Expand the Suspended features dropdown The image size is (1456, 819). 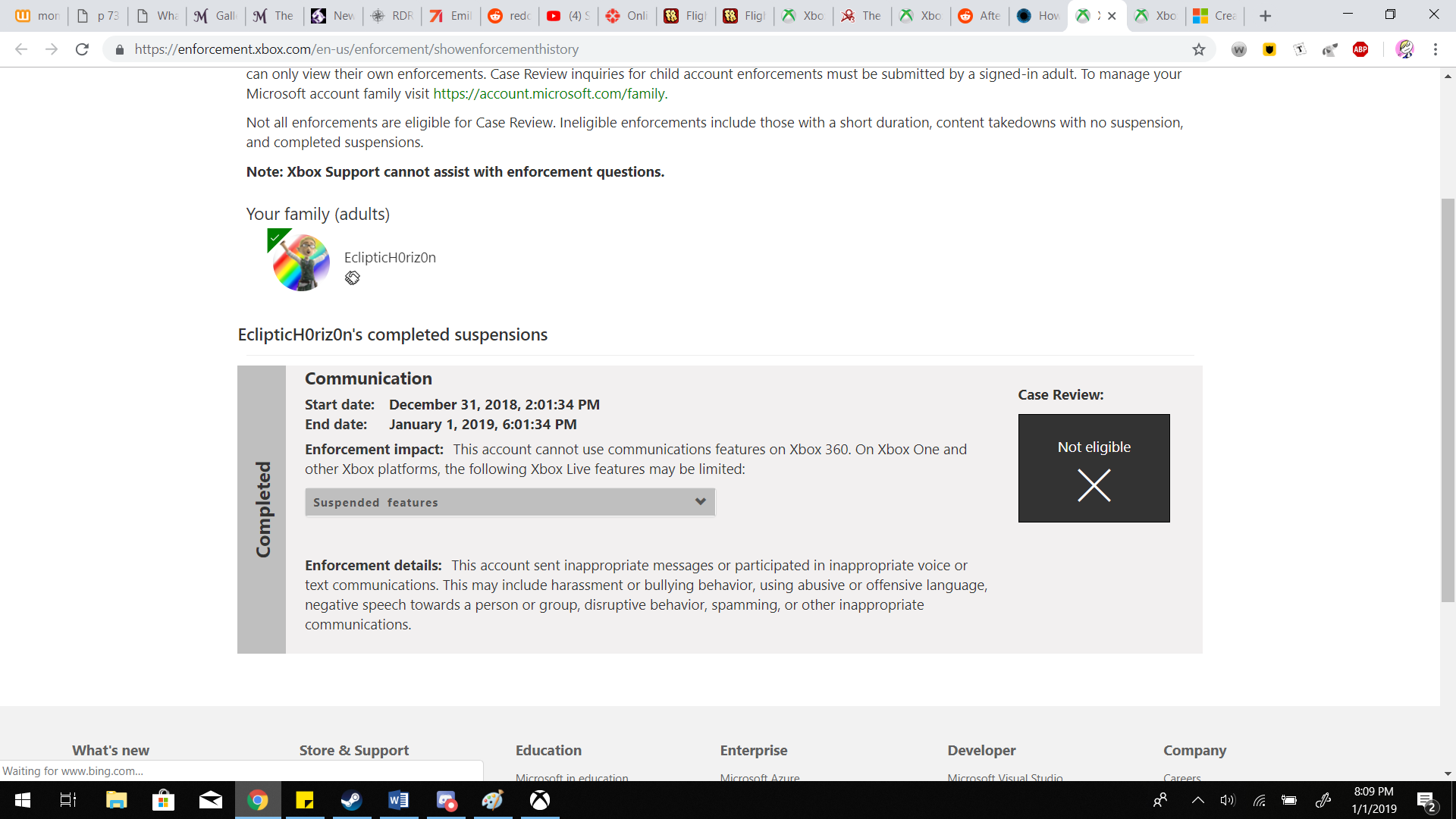[x=510, y=502]
